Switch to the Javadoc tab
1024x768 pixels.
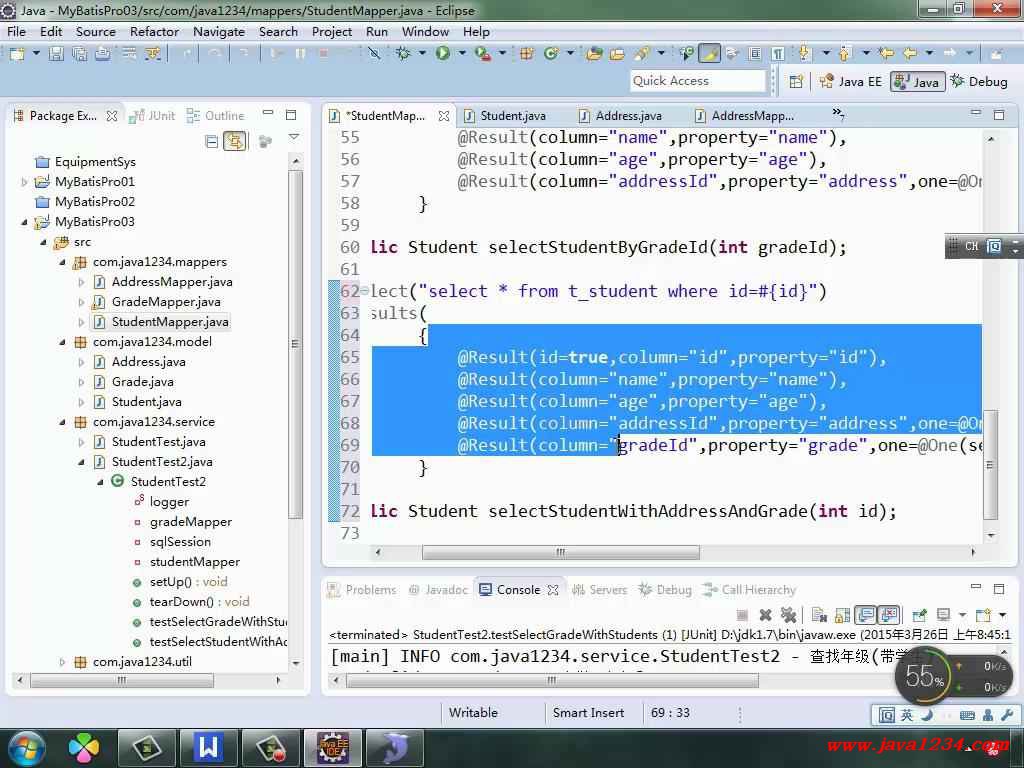click(438, 590)
